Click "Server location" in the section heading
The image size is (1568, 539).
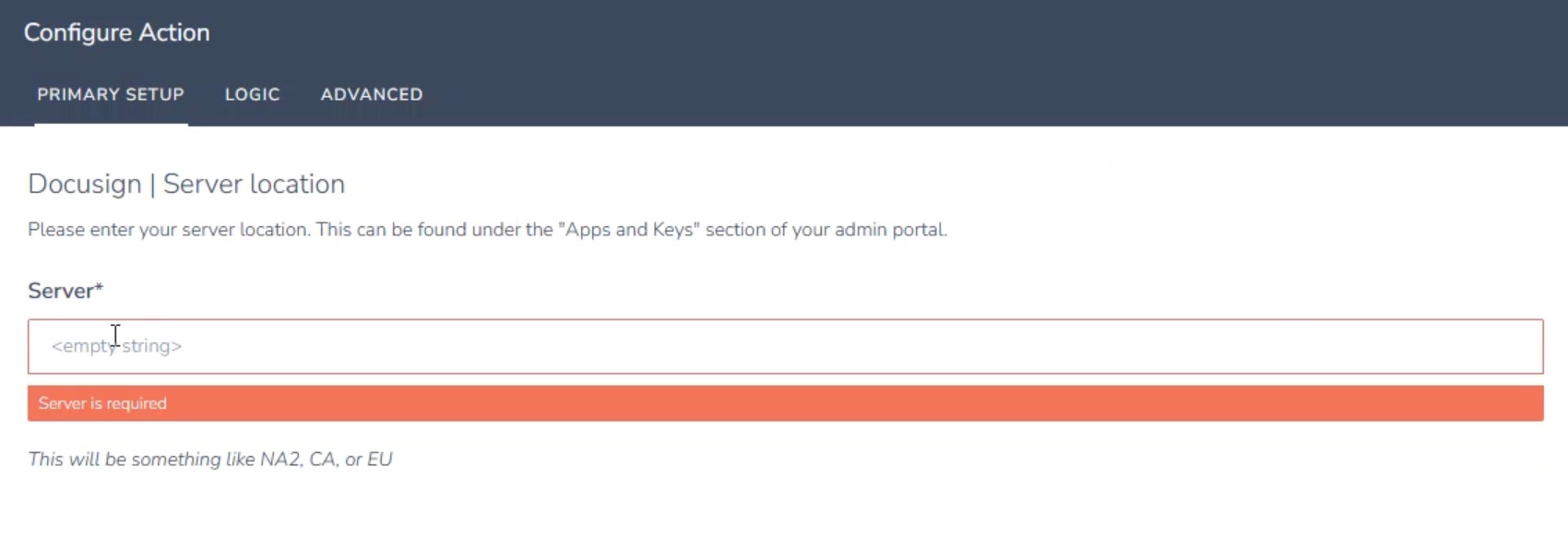254,184
